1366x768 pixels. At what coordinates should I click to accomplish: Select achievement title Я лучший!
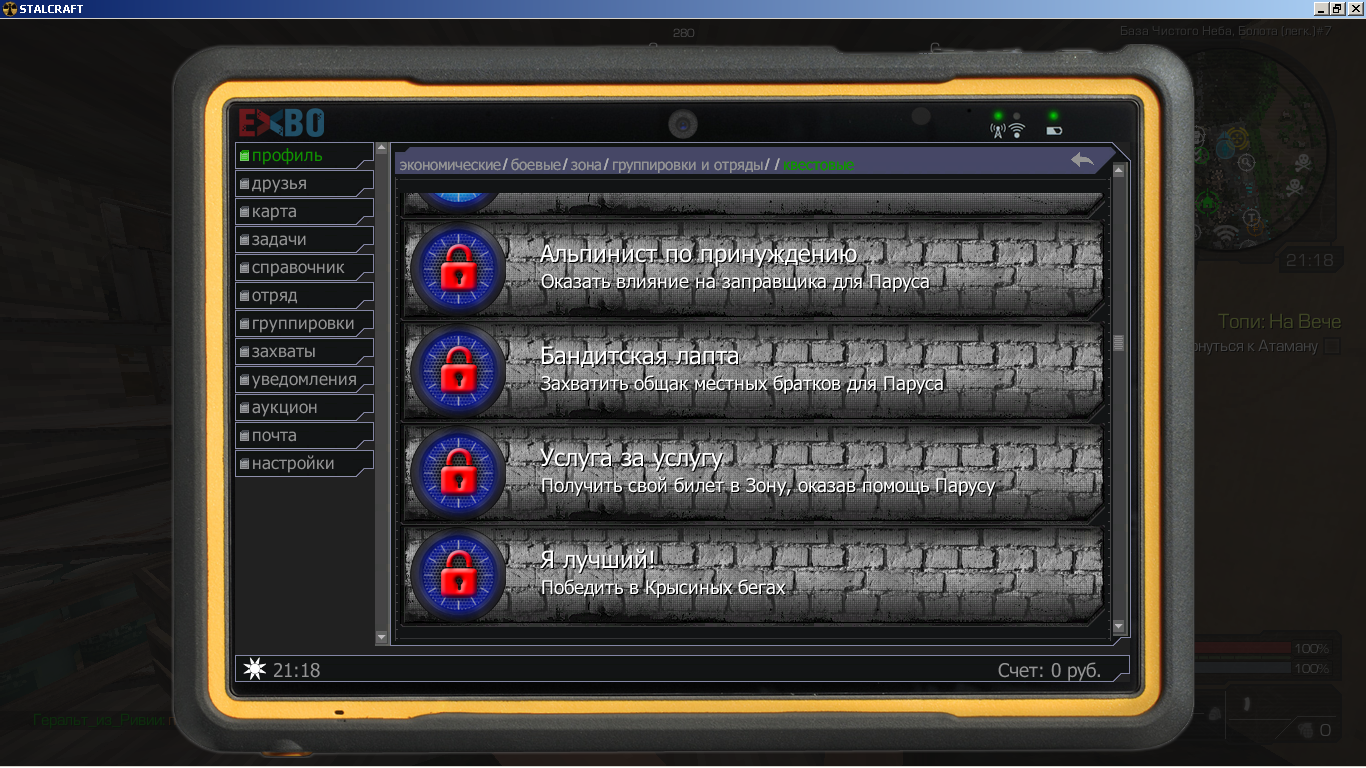598,560
